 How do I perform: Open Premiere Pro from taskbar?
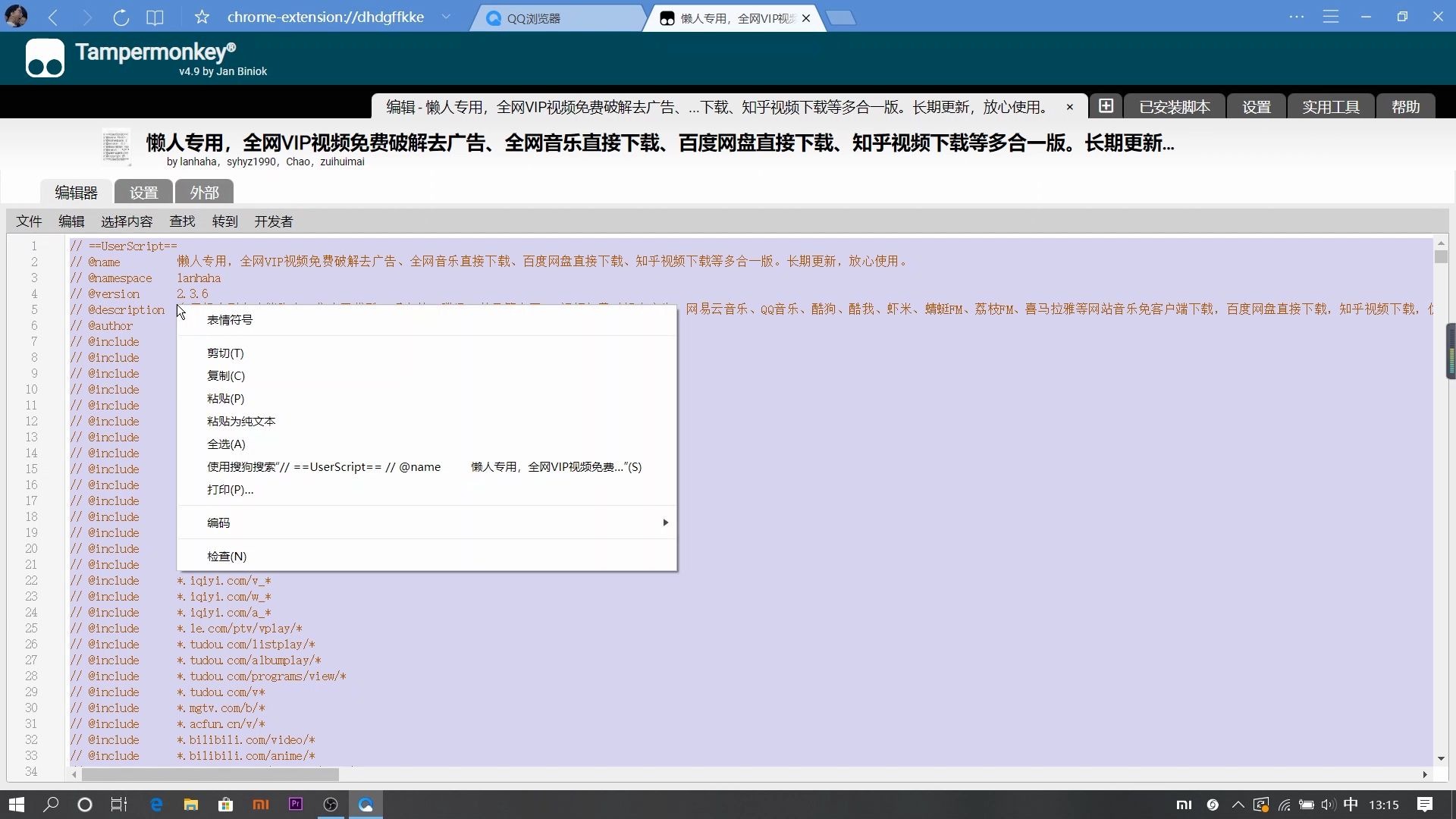(296, 805)
